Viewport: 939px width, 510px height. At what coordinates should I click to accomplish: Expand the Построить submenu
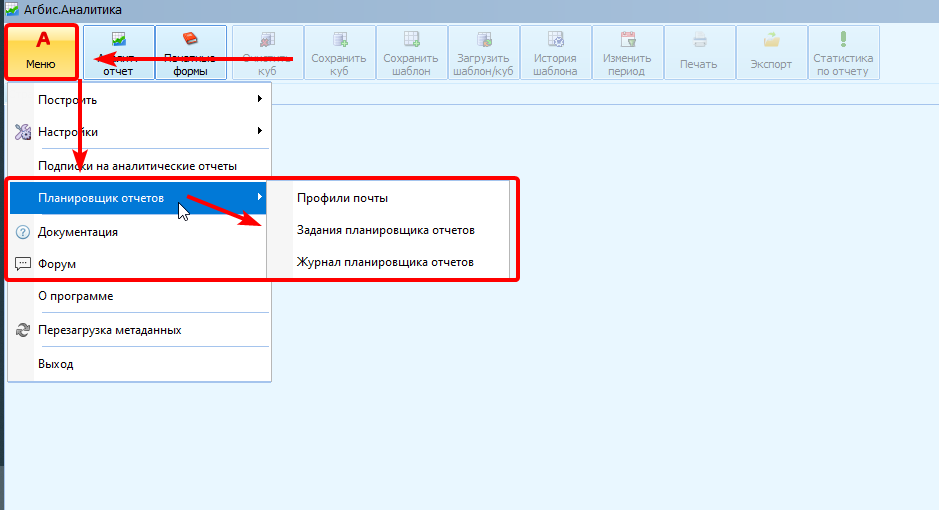pyautogui.click(x=139, y=99)
